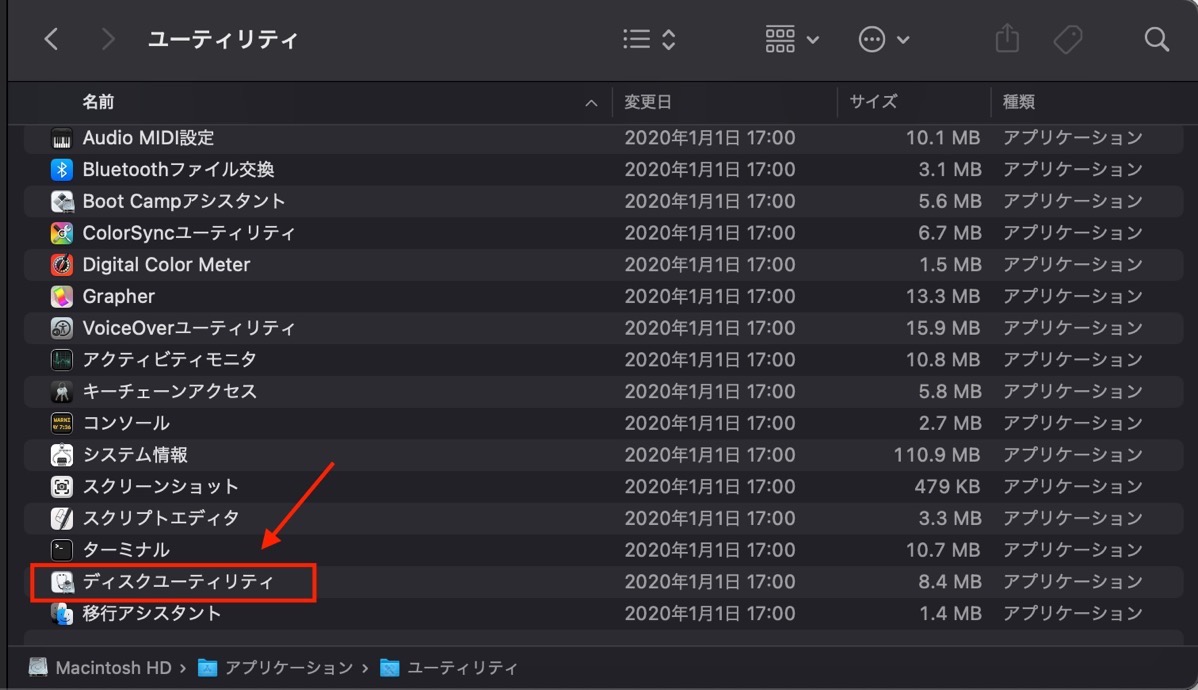Open the ellipsis action menu

(x=883, y=39)
